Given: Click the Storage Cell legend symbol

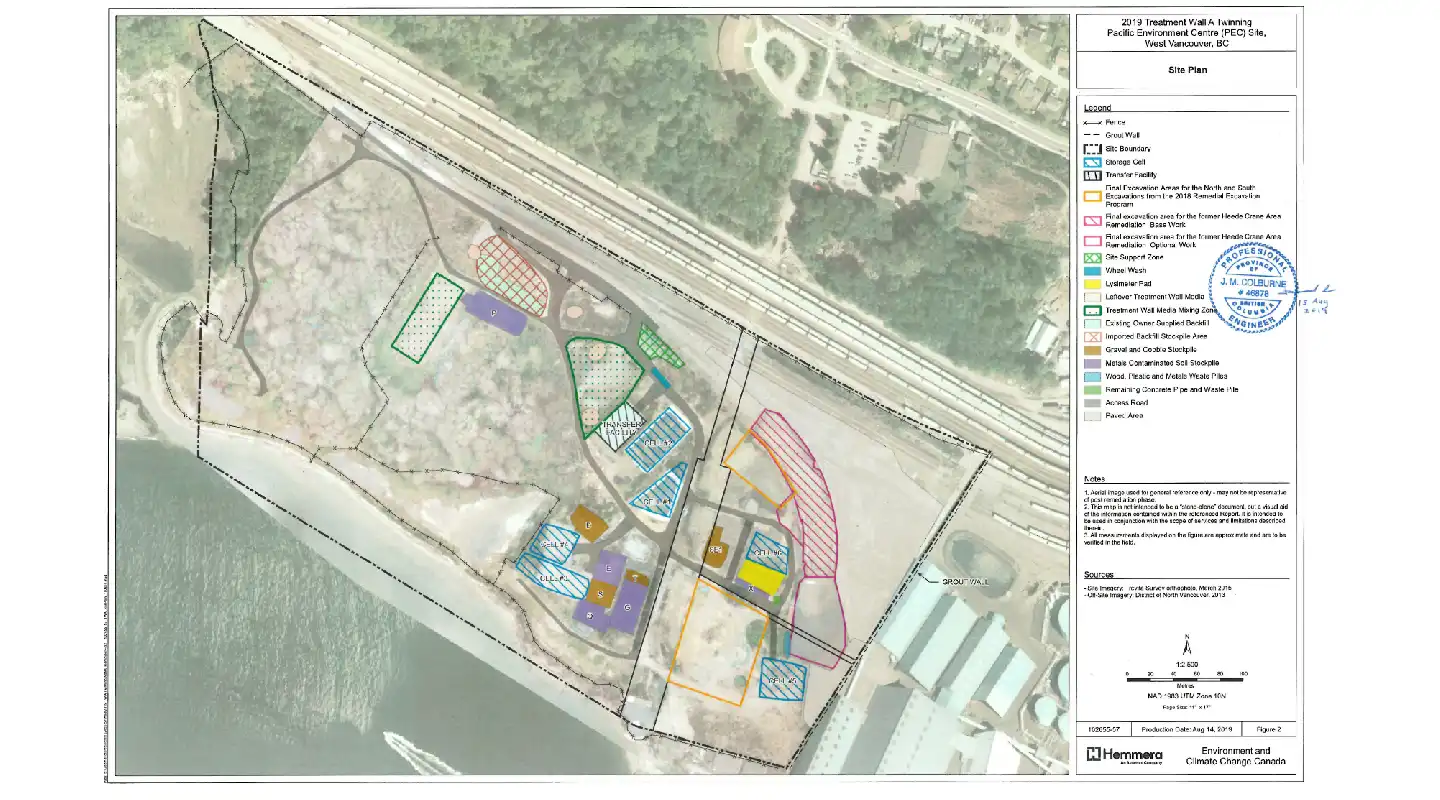Looking at the screenshot, I should click(1093, 162).
